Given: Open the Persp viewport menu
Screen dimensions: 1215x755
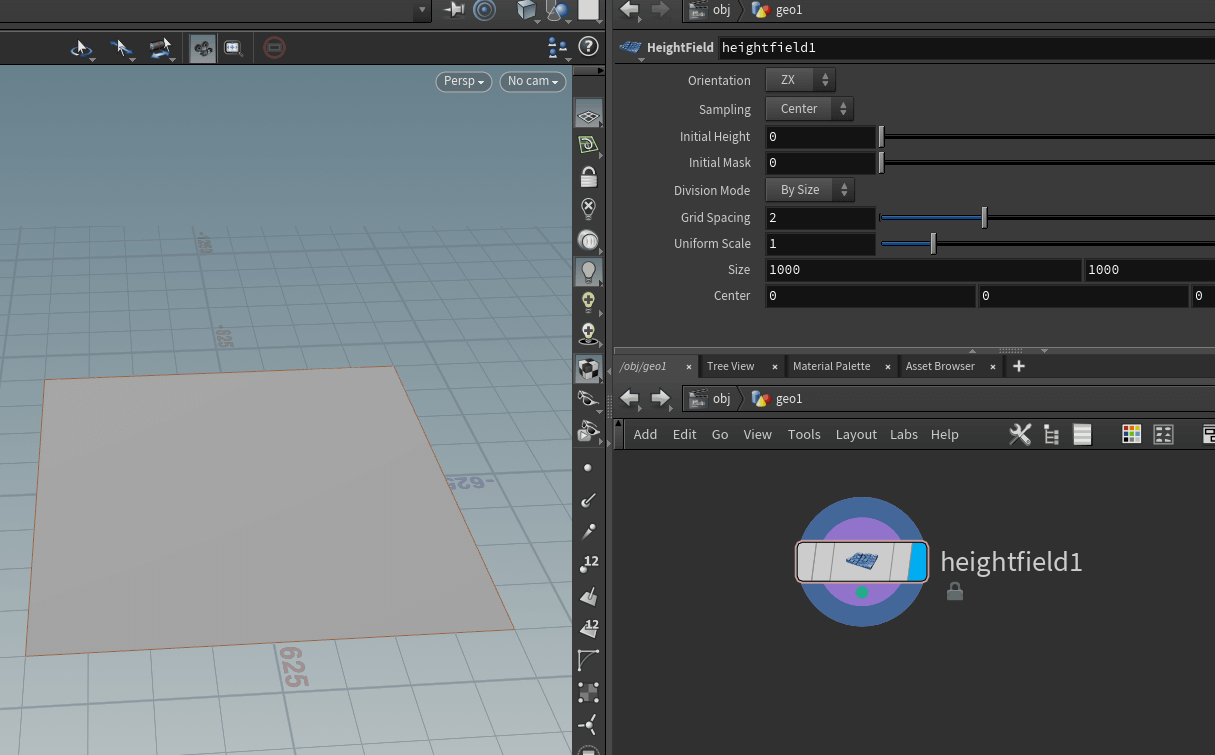Looking at the screenshot, I should click(463, 81).
